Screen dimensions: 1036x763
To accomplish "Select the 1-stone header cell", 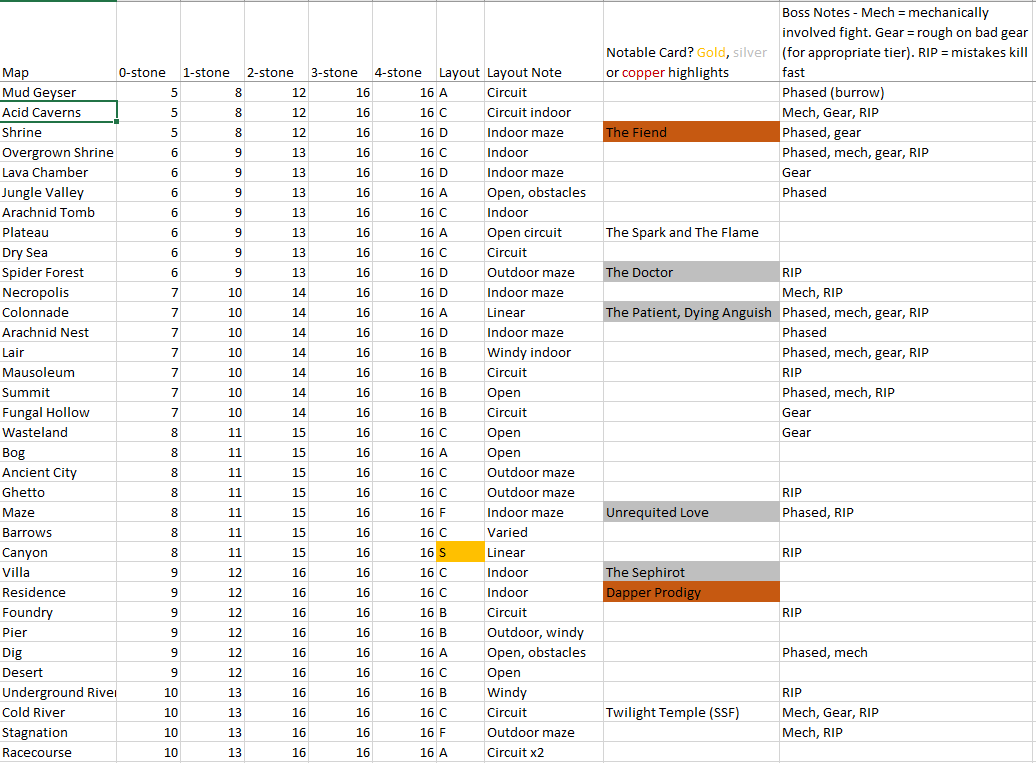I will click(213, 42).
